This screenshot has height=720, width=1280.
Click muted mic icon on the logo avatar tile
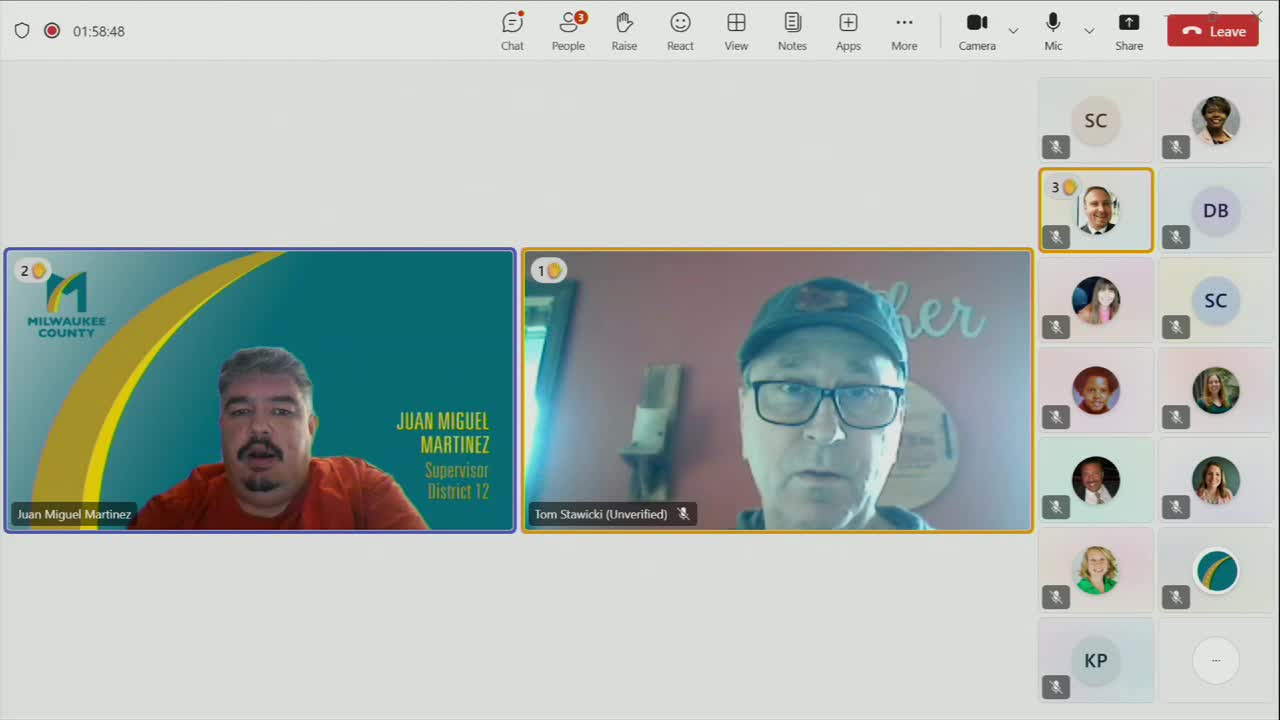coord(1176,597)
